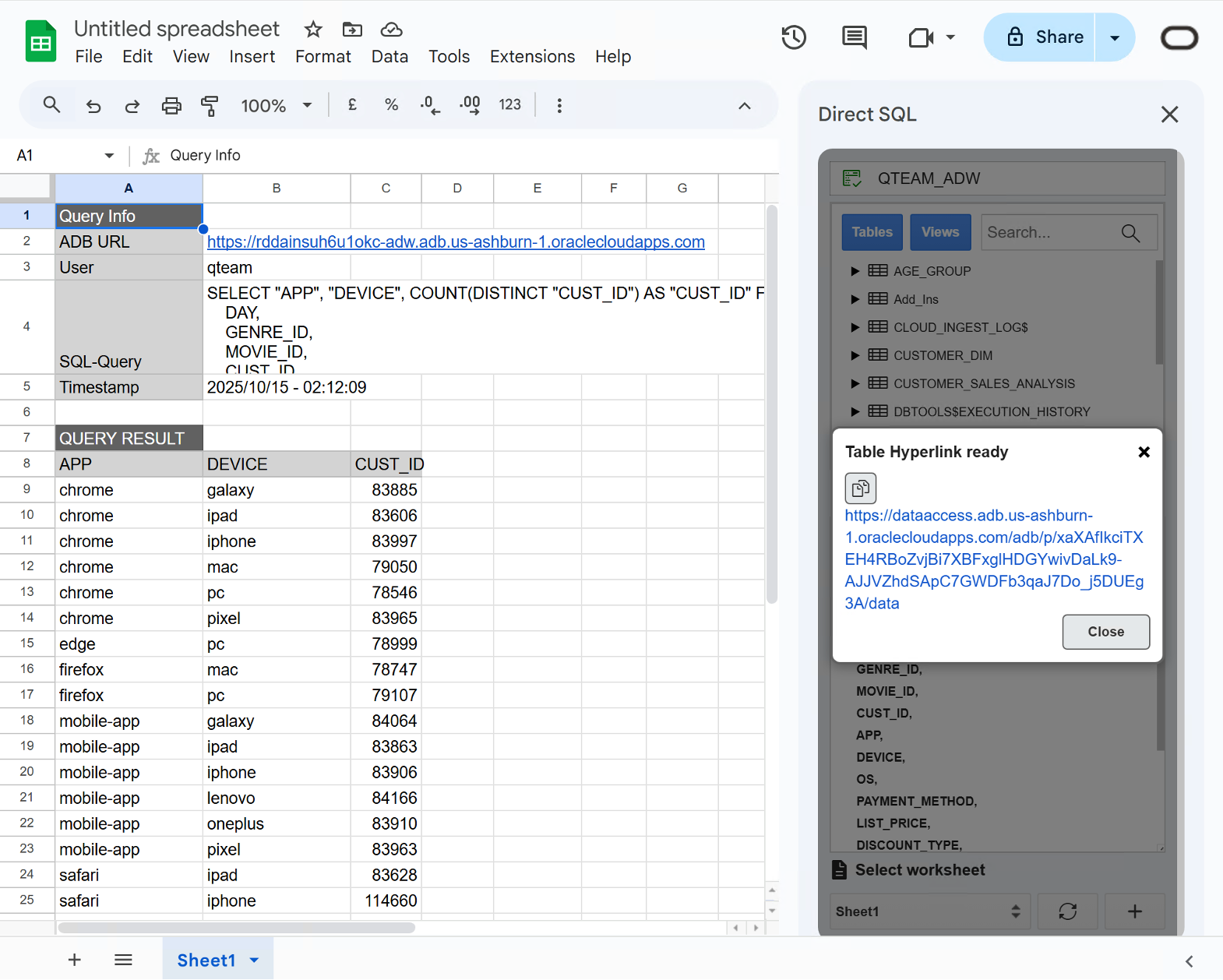This screenshot has width=1223, height=980.
Task: Open the Share options dropdown arrow
Action: (x=1115, y=37)
